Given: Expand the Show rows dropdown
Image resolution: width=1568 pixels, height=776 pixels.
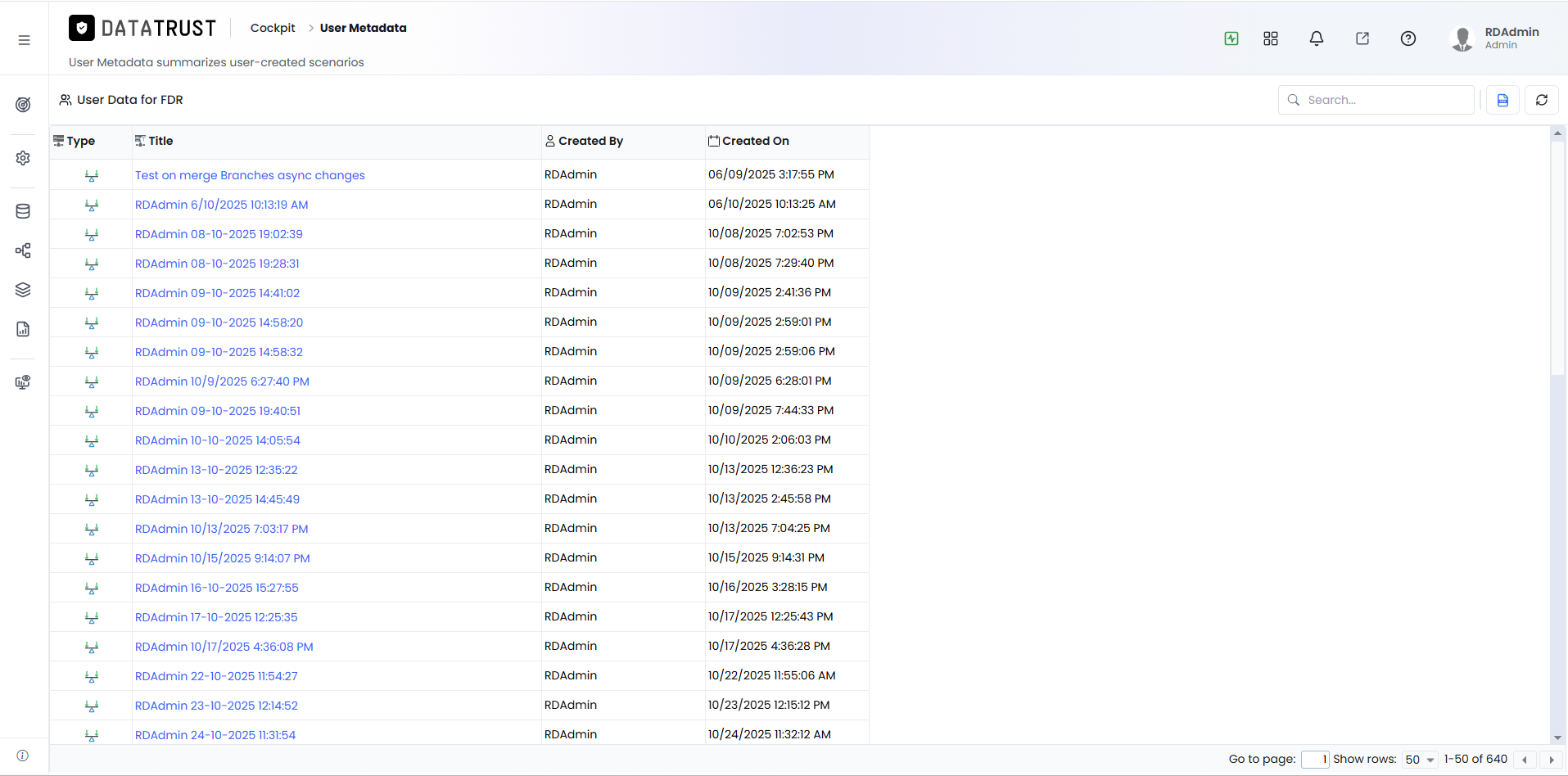Looking at the screenshot, I should point(1420,760).
